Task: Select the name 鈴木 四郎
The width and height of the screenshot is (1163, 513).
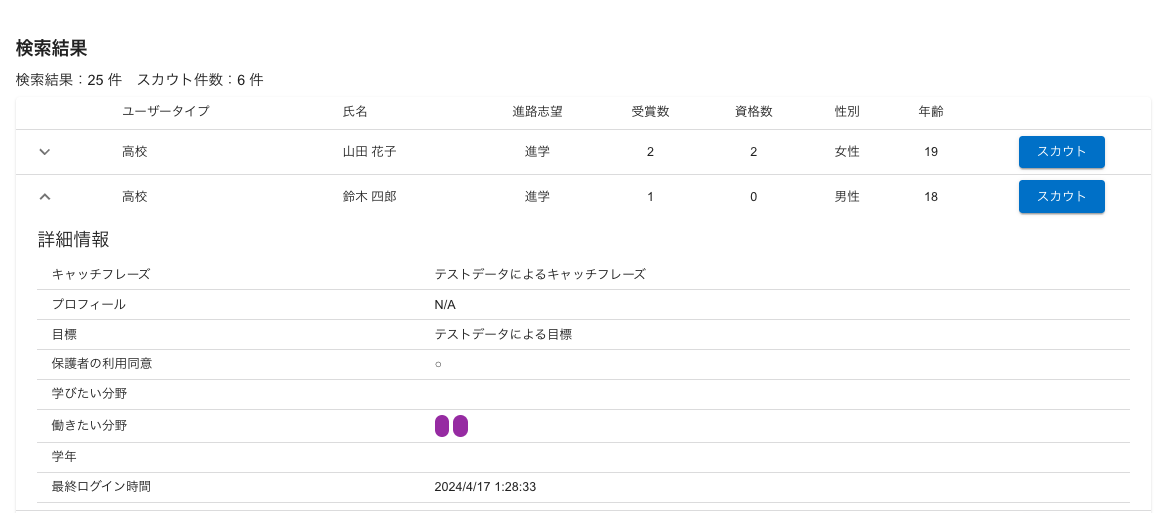Action: point(369,196)
